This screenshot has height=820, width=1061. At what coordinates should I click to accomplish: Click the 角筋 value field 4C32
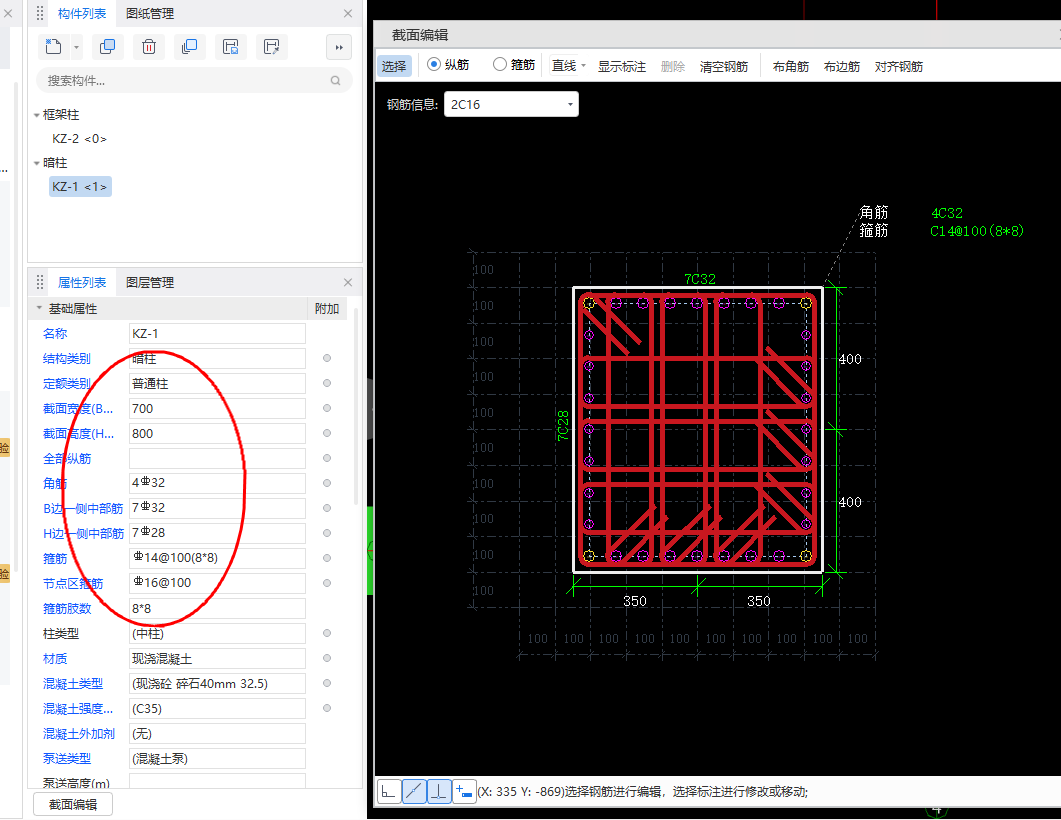point(217,483)
